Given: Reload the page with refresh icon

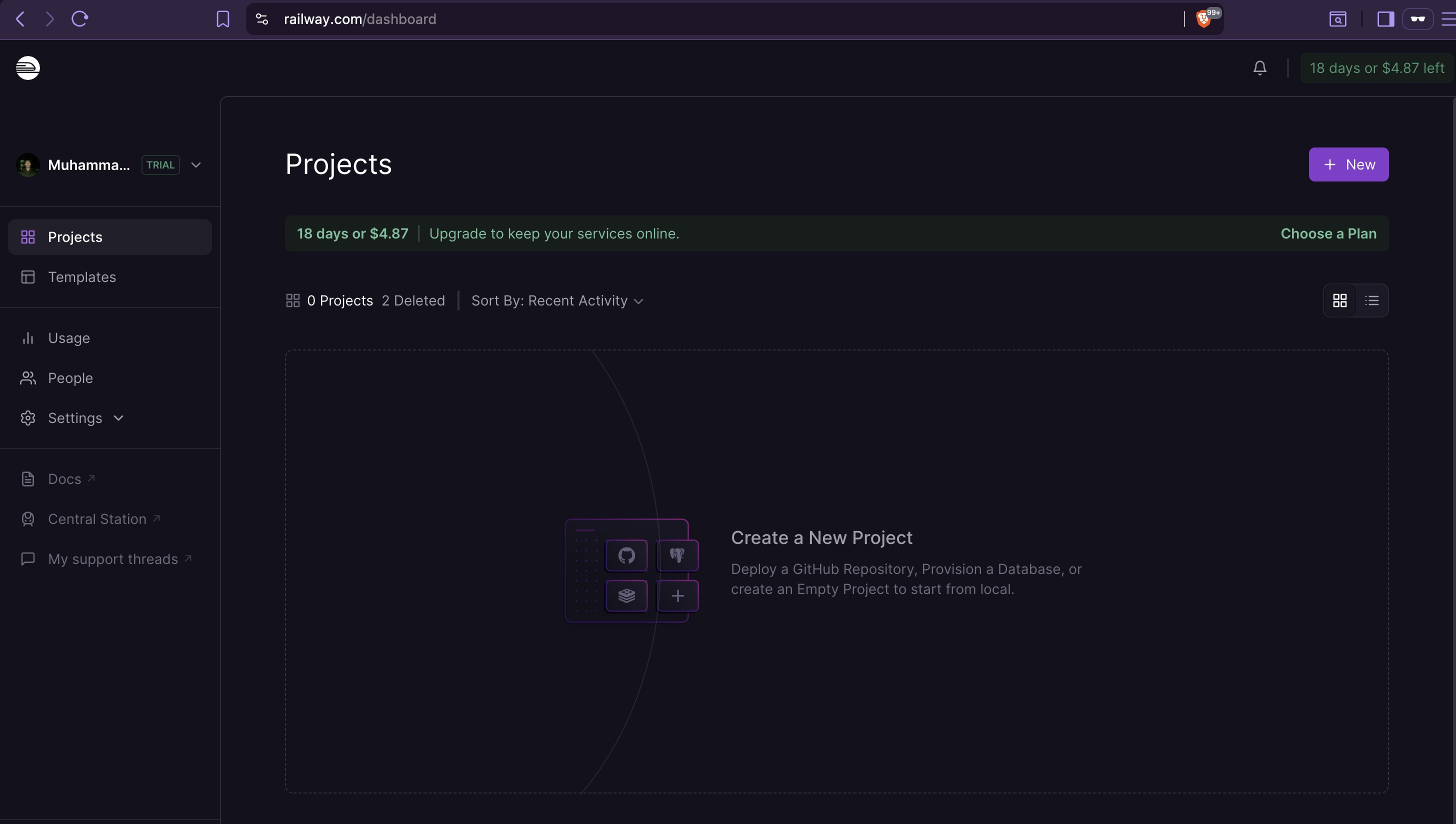Looking at the screenshot, I should point(80,19).
